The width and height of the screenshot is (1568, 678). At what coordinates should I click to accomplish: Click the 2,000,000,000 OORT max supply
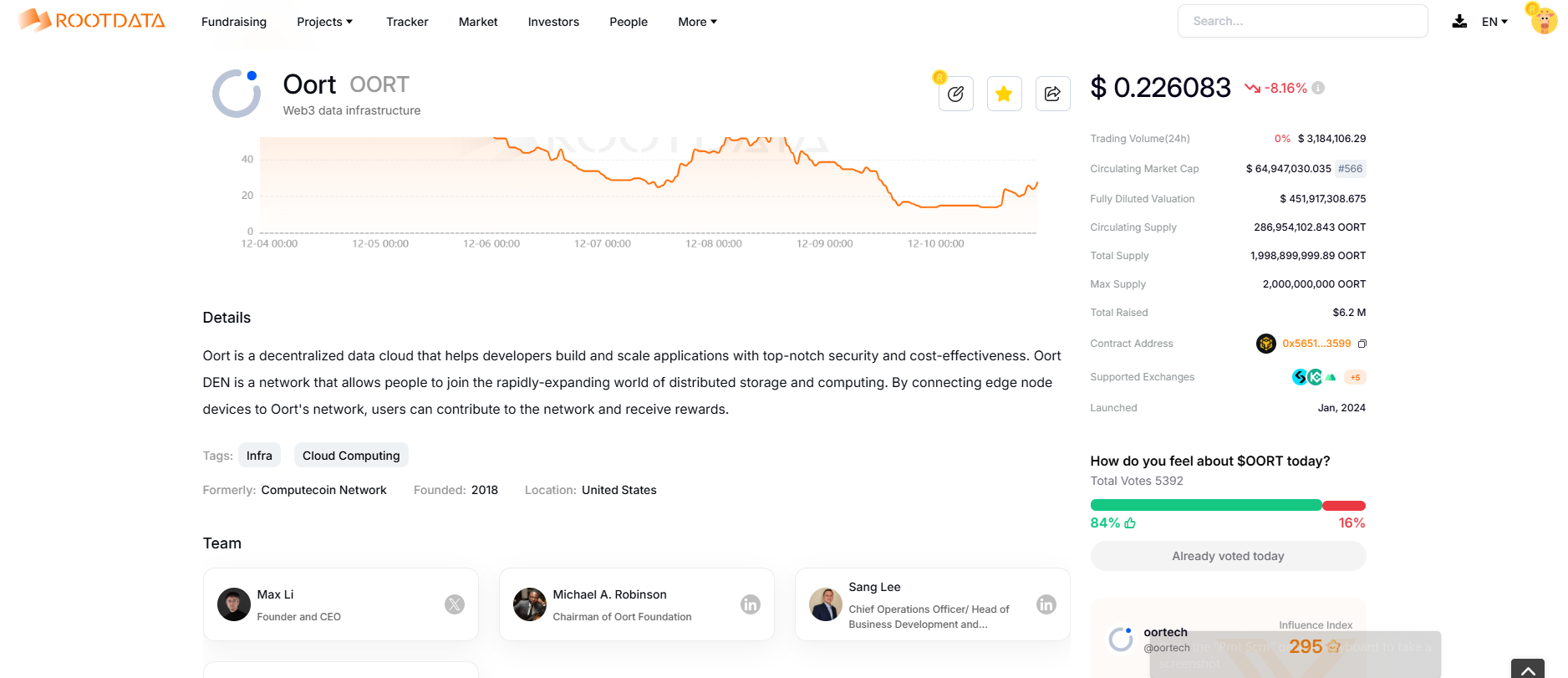pyautogui.click(x=1314, y=284)
